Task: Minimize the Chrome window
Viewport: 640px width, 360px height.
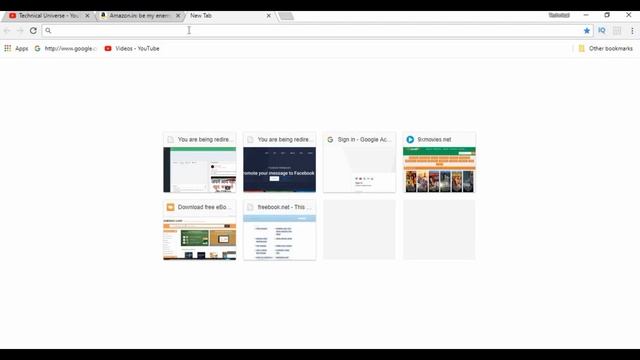Action: click(x=586, y=15)
